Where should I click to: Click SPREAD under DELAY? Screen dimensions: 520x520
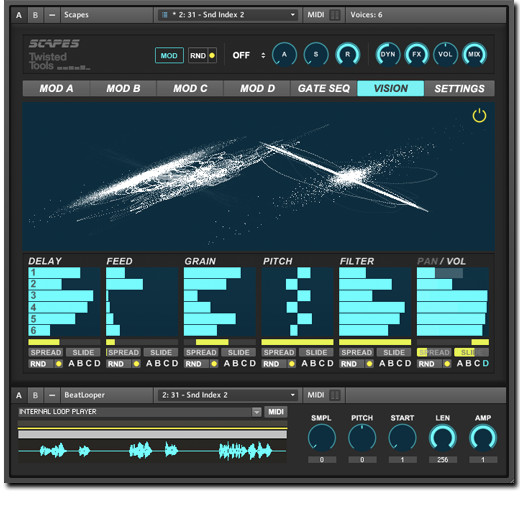(x=46, y=352)
